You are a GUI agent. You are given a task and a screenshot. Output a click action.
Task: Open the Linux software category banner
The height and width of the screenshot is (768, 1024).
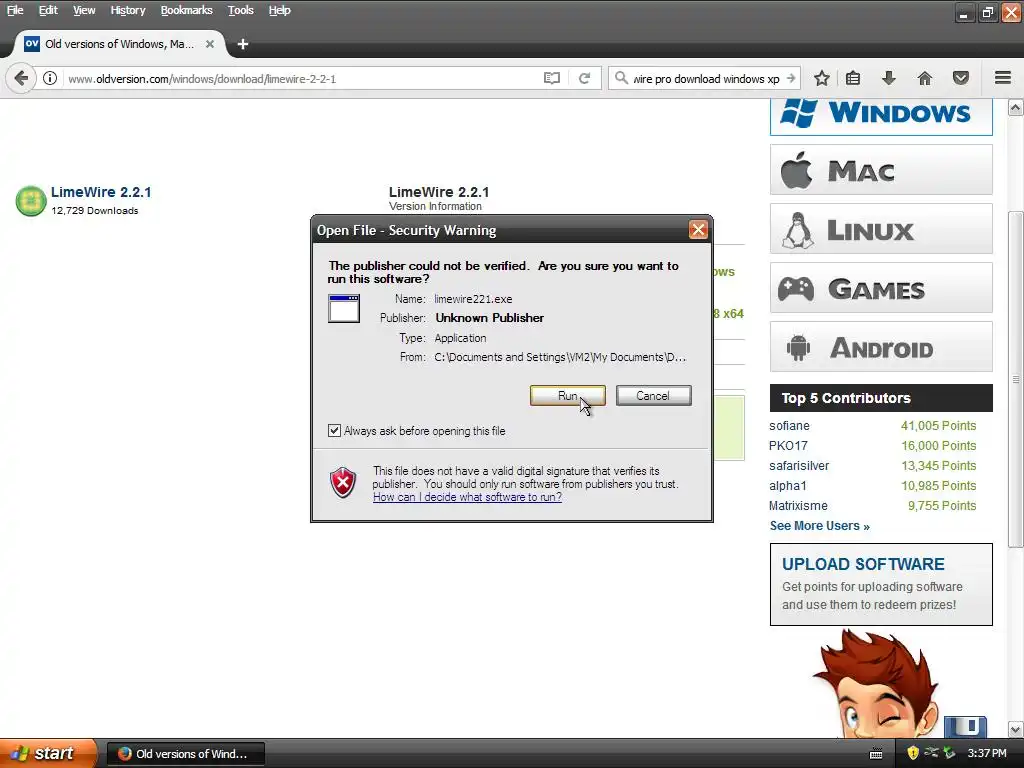(x=881, y=229)
